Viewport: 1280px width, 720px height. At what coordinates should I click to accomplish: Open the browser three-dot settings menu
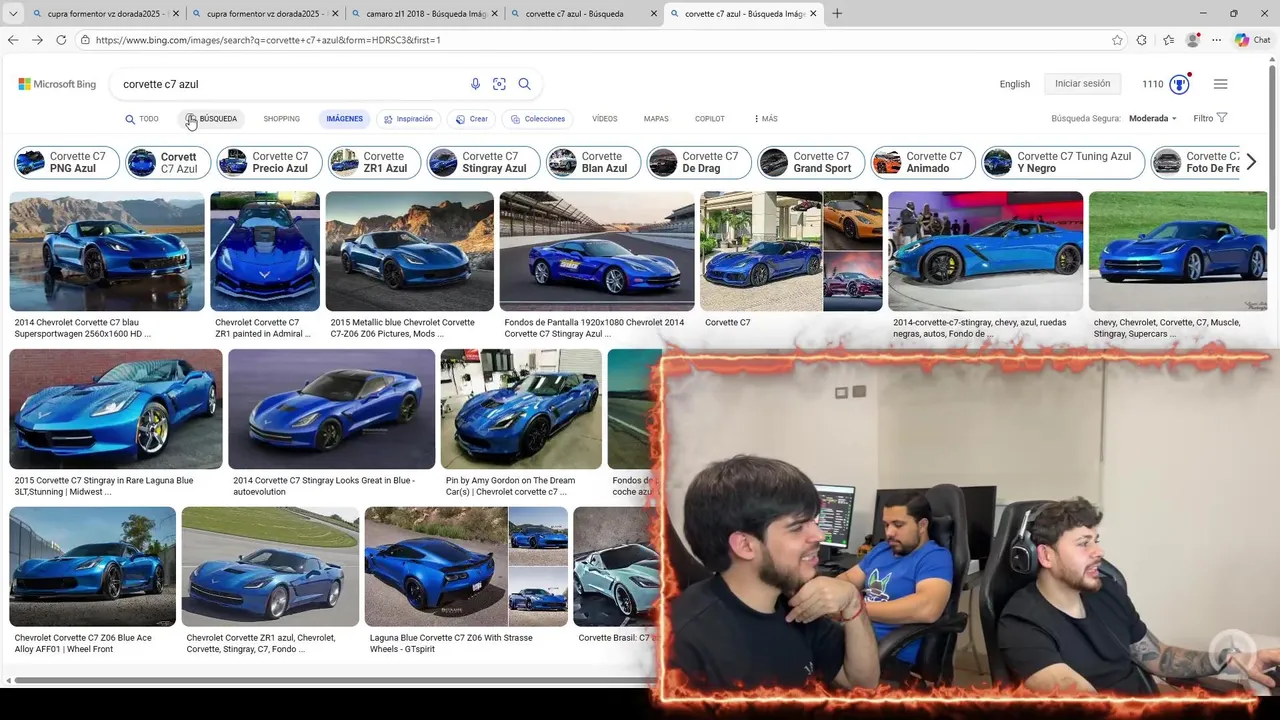pyautogui.click(x=1216, y=40)
